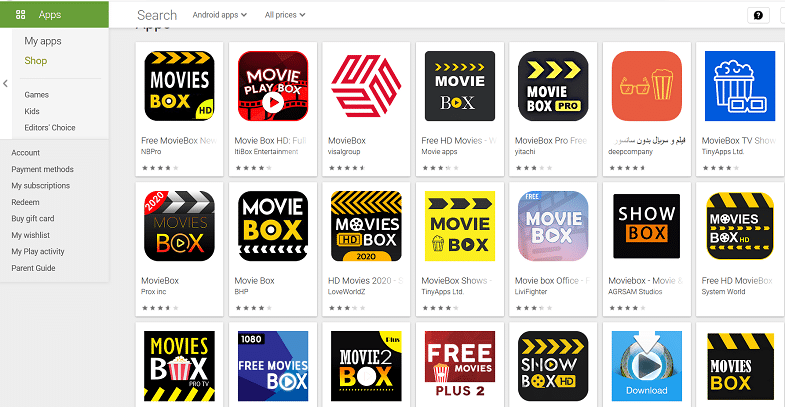Open orange popcorn glasses icon by deepcompany
Viewport: 785px width, 407px height.
(x=647, y=86)
